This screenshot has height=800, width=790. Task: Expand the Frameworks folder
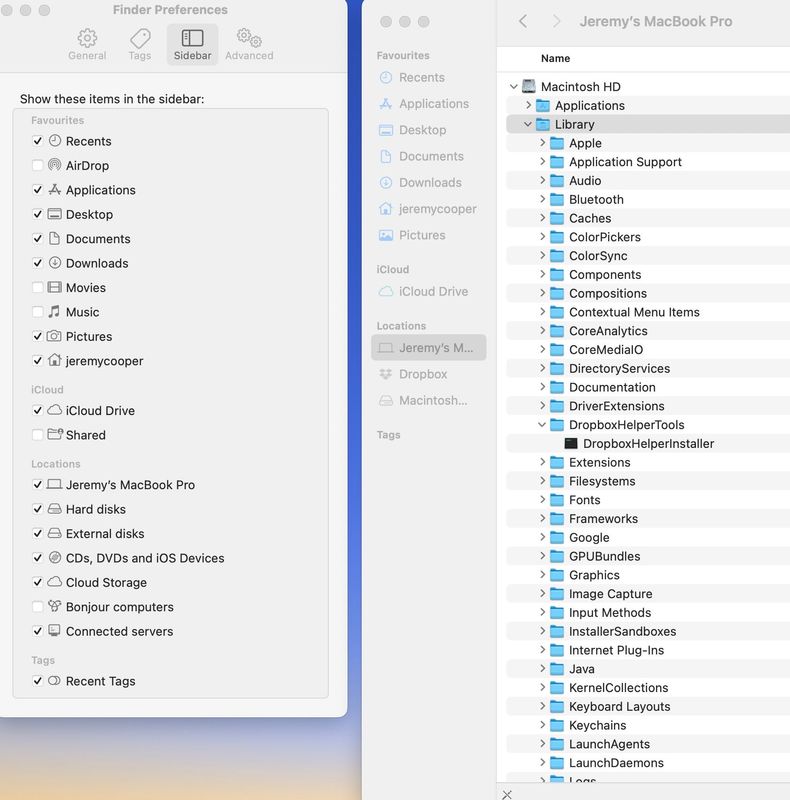542,518
